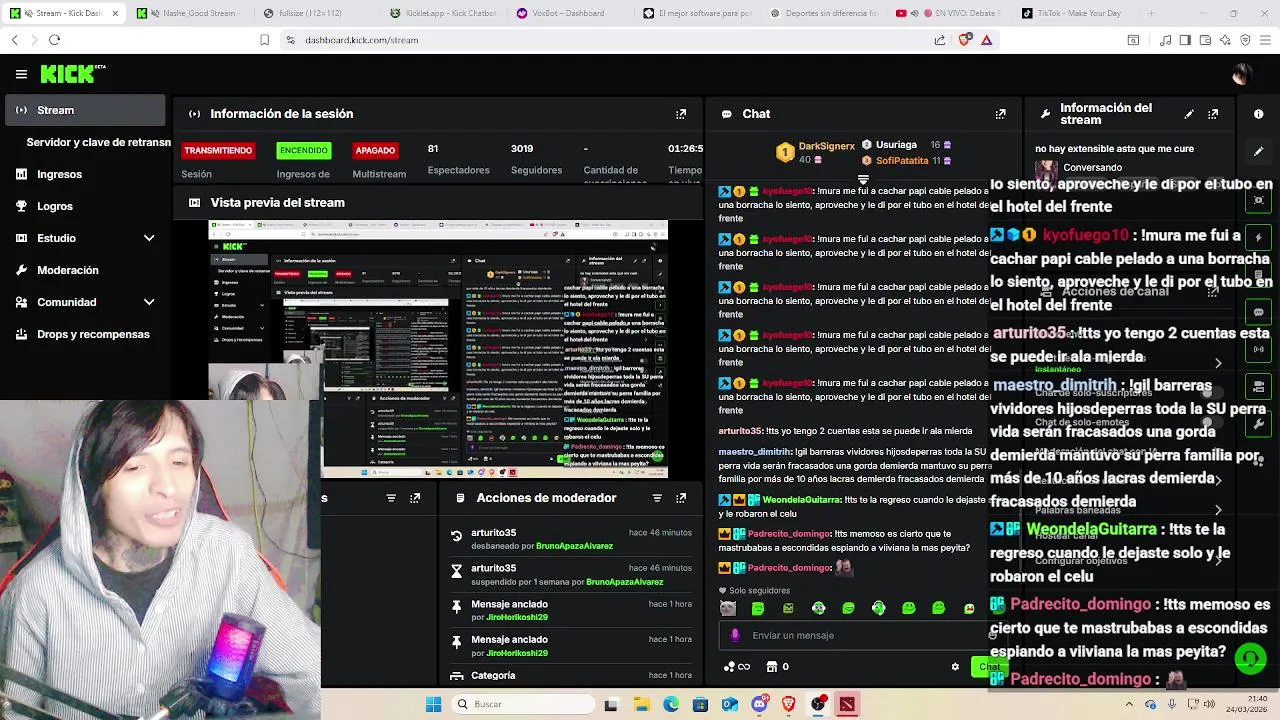Click the TRANSMITIENDO status badge
This screenshot has width=1280, height=720.
click(218, 150)
